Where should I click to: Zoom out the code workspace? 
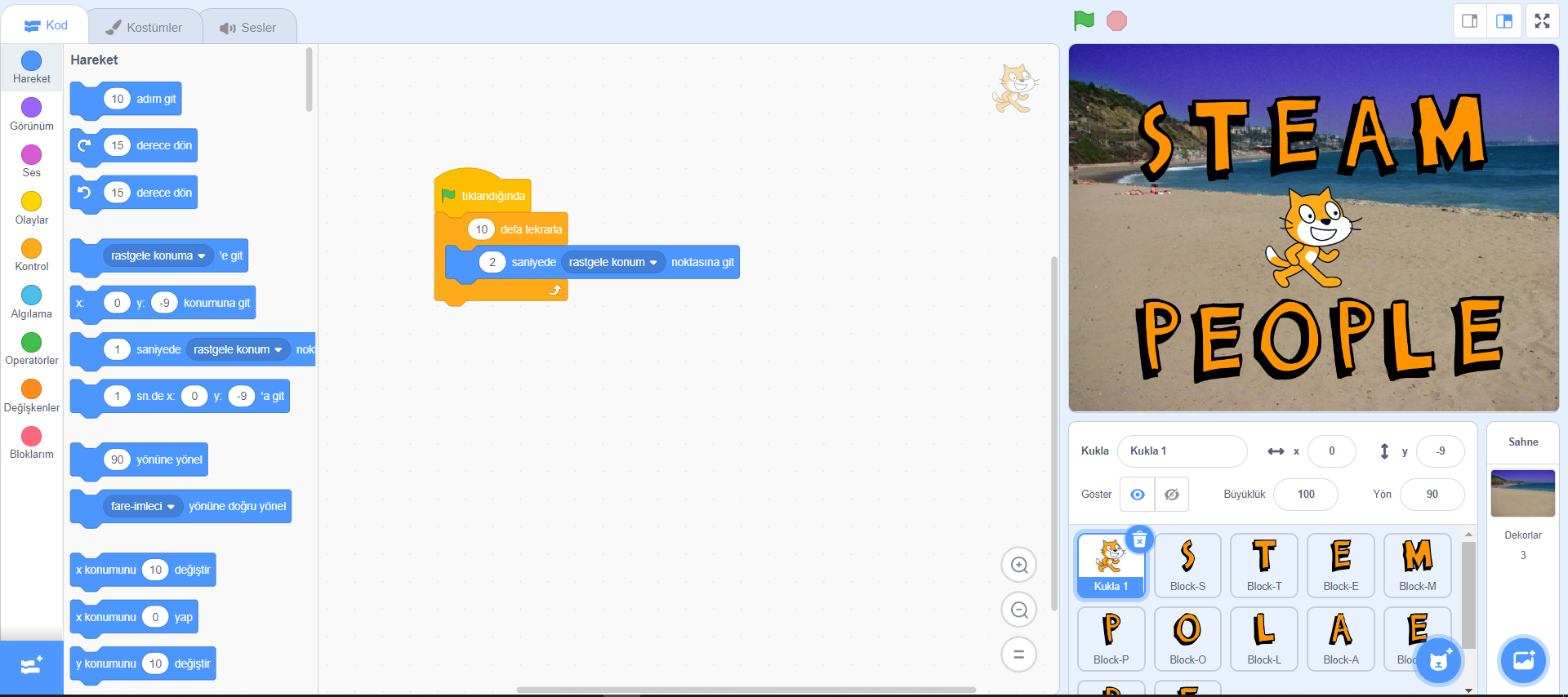(1019, 610)
